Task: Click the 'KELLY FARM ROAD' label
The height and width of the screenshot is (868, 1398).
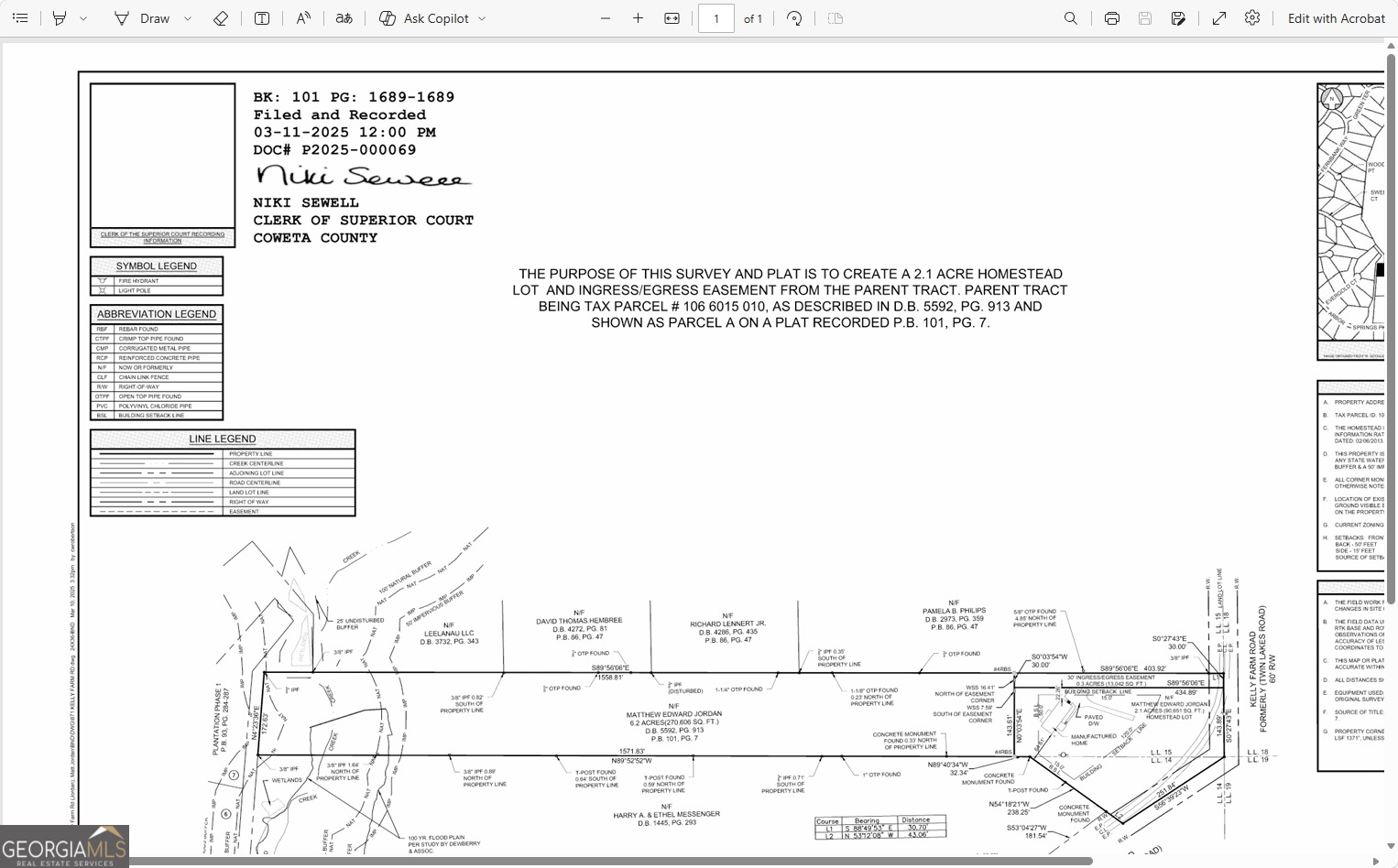Action: point(1253,667)
